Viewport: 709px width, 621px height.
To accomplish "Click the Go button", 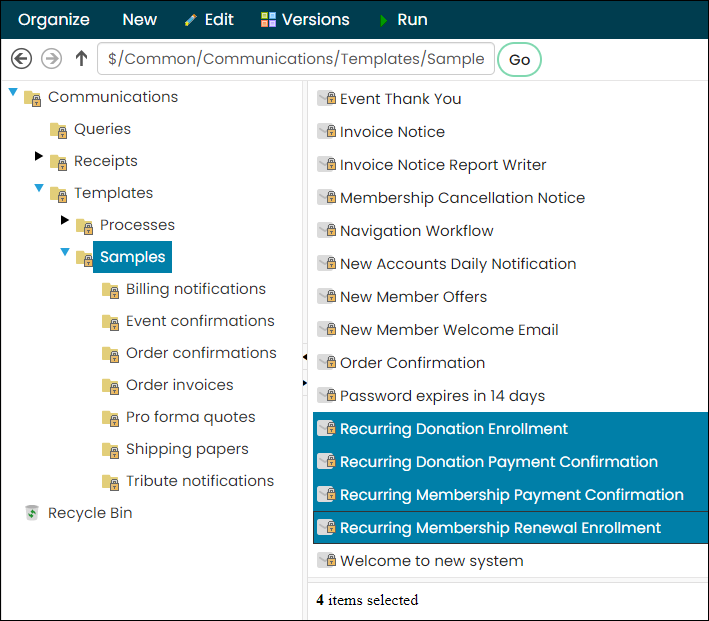I will pyautogui.click(x=519, y=59).
